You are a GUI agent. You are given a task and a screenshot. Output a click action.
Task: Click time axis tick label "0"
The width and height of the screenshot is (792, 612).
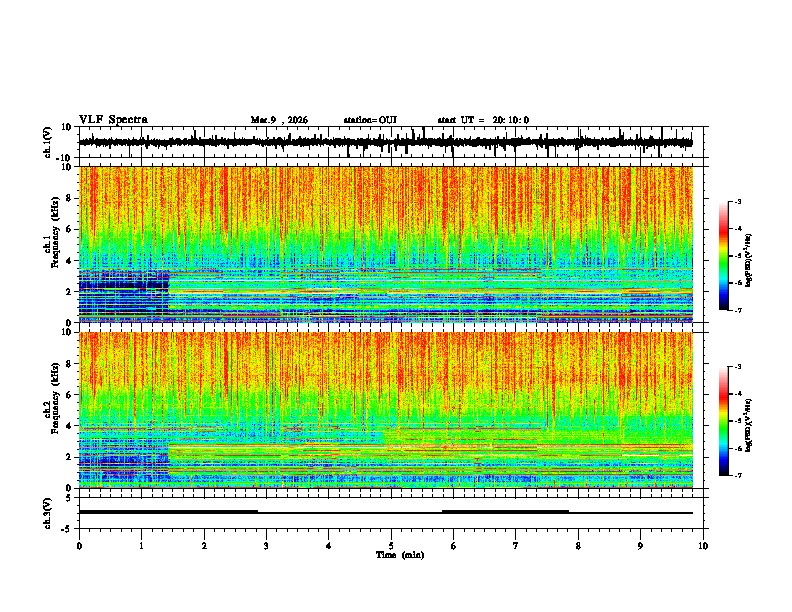click(79, 546)
